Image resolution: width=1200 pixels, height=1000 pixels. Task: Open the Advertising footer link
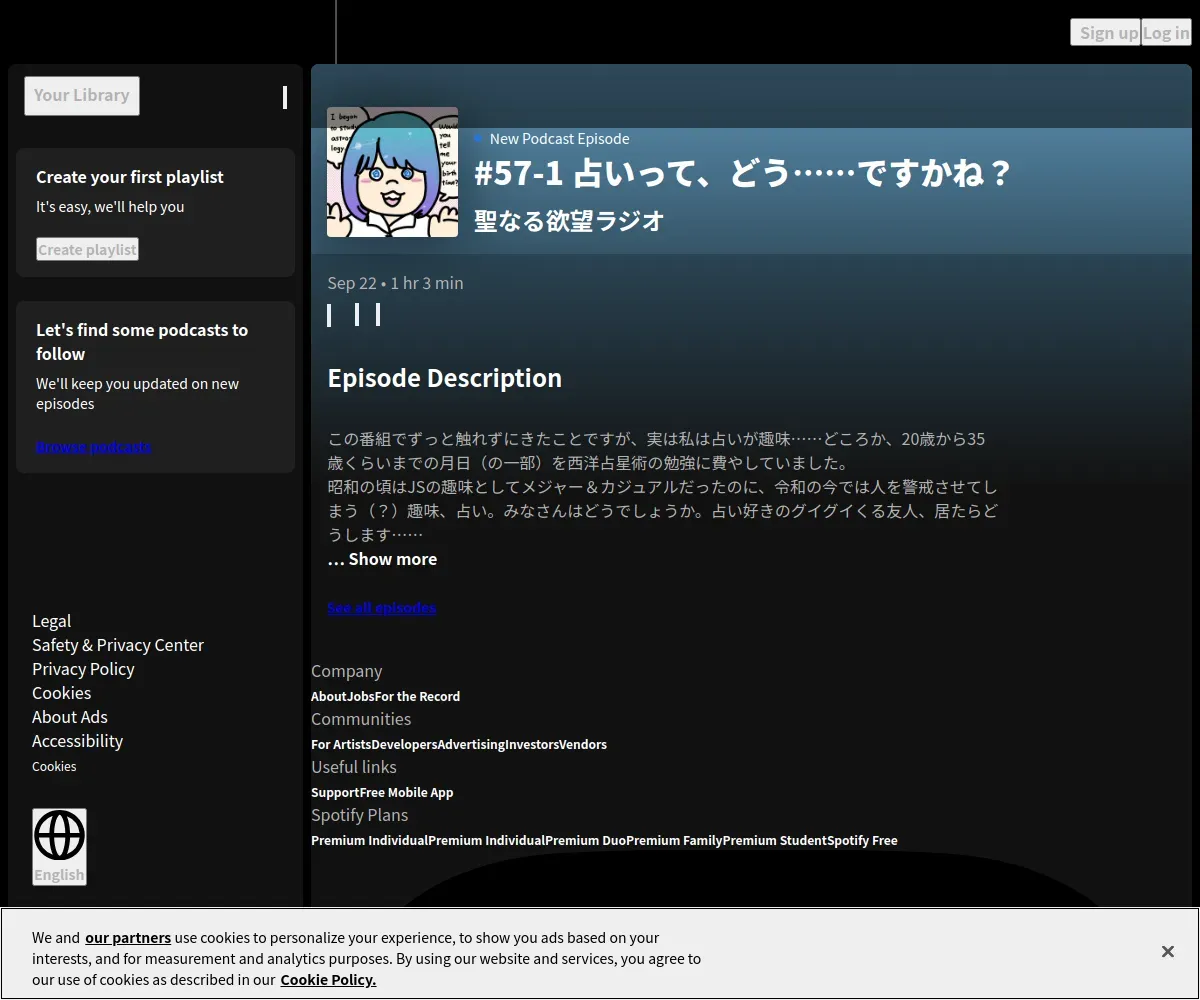[471, 744]
